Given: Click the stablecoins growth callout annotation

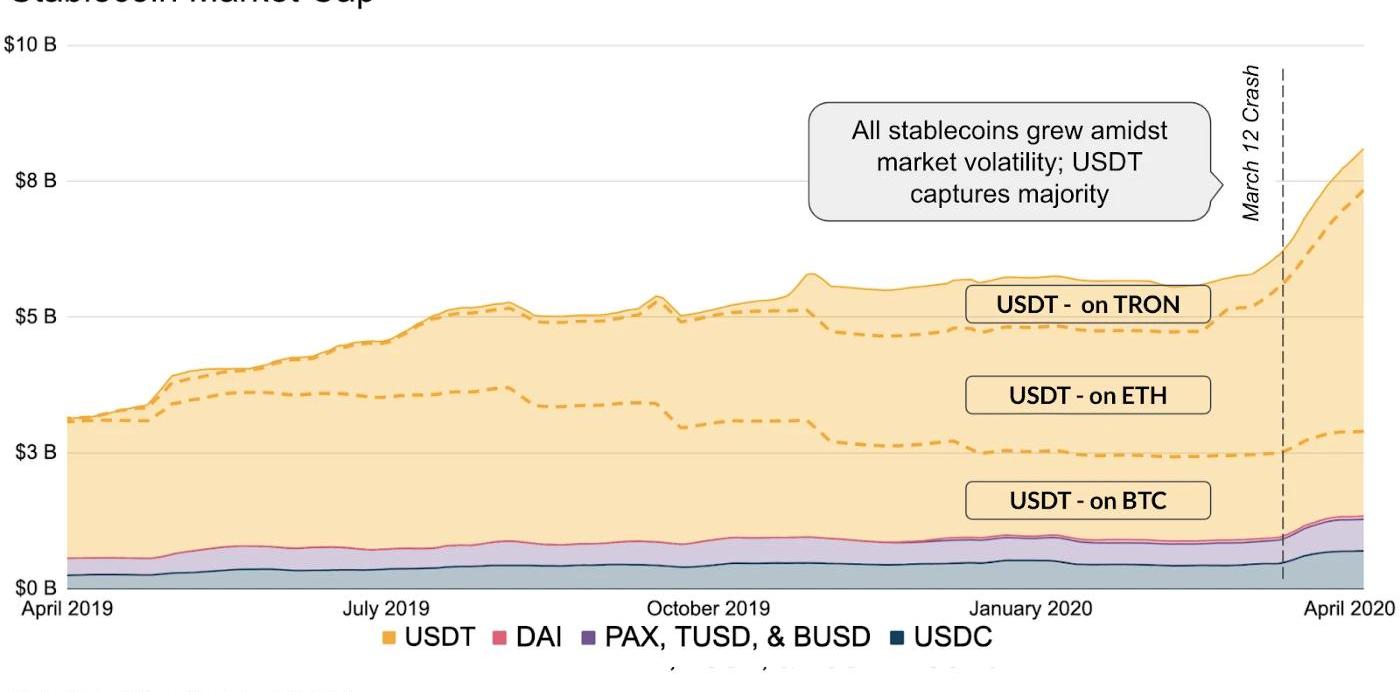Looking at the screenshot, I should 1010,161.
